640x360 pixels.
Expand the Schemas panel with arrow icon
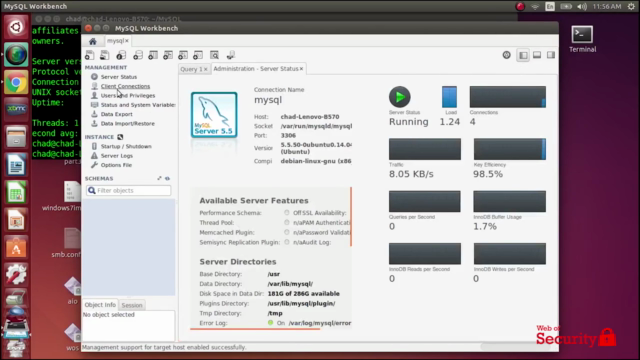click(x=159, y=178)
